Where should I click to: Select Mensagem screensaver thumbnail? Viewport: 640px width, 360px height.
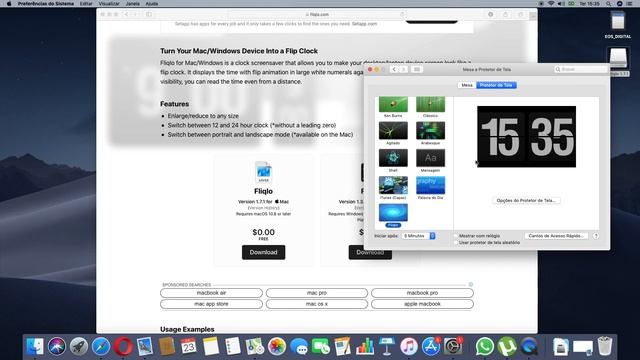(430, 158)
